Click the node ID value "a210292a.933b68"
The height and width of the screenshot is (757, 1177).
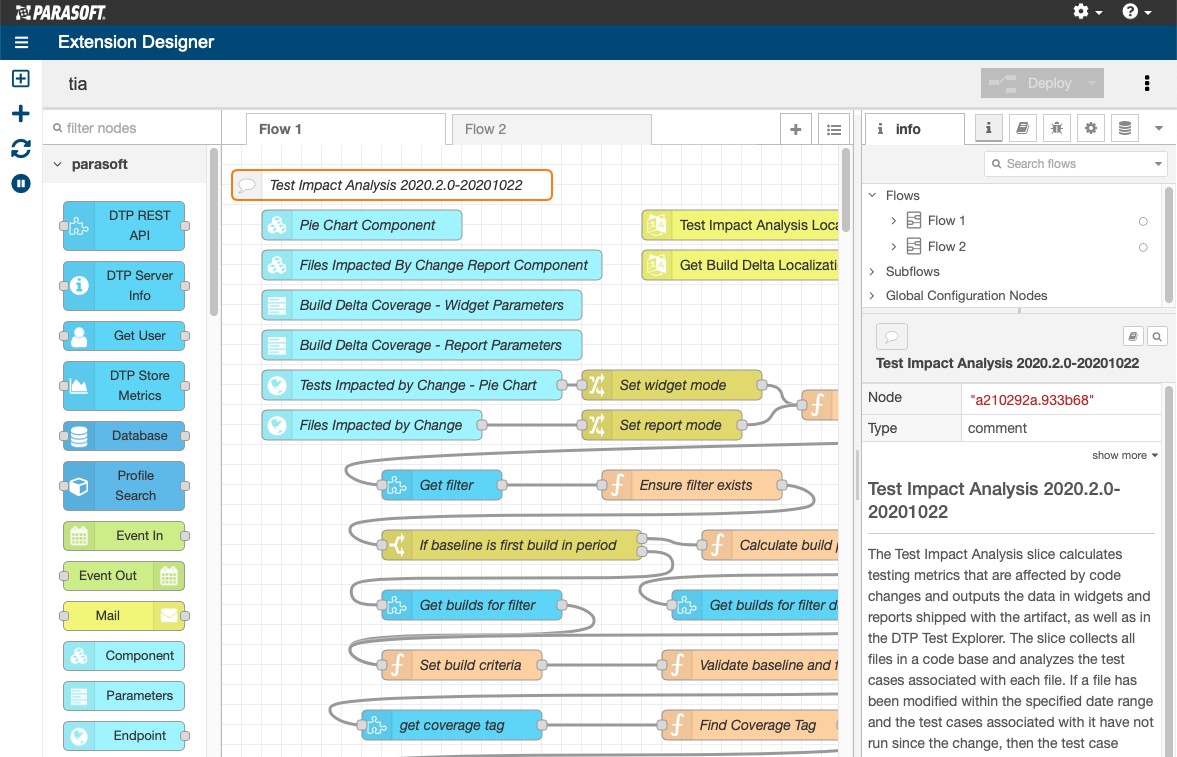point(1031,400)
